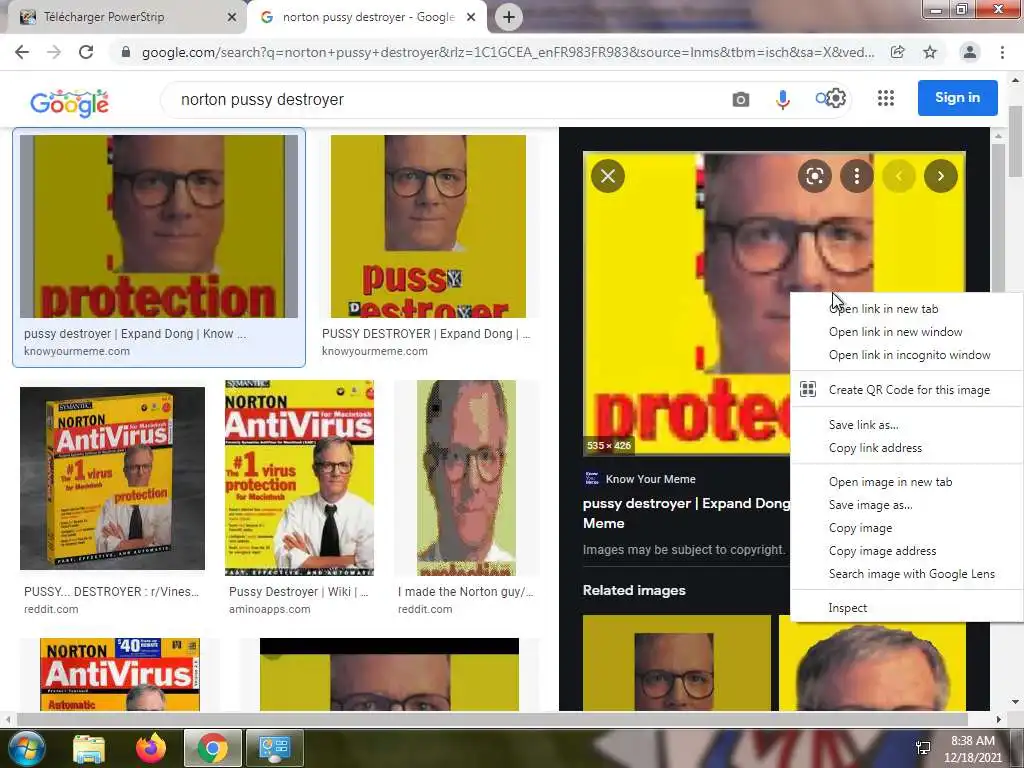Open the Norton AntiVirus $40 rebate thumbnail
Viewport: 1024px width, 768px height.
120,674
